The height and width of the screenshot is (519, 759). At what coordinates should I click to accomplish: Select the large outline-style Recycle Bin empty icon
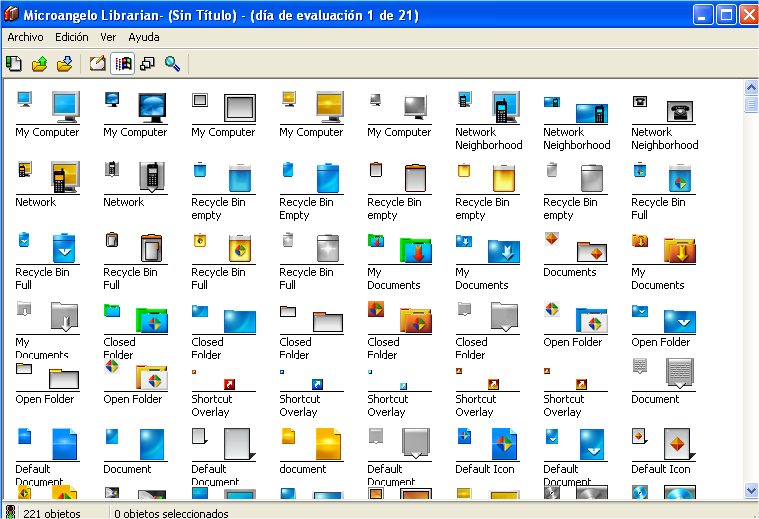pyautogui.click(x=416, y=178)
